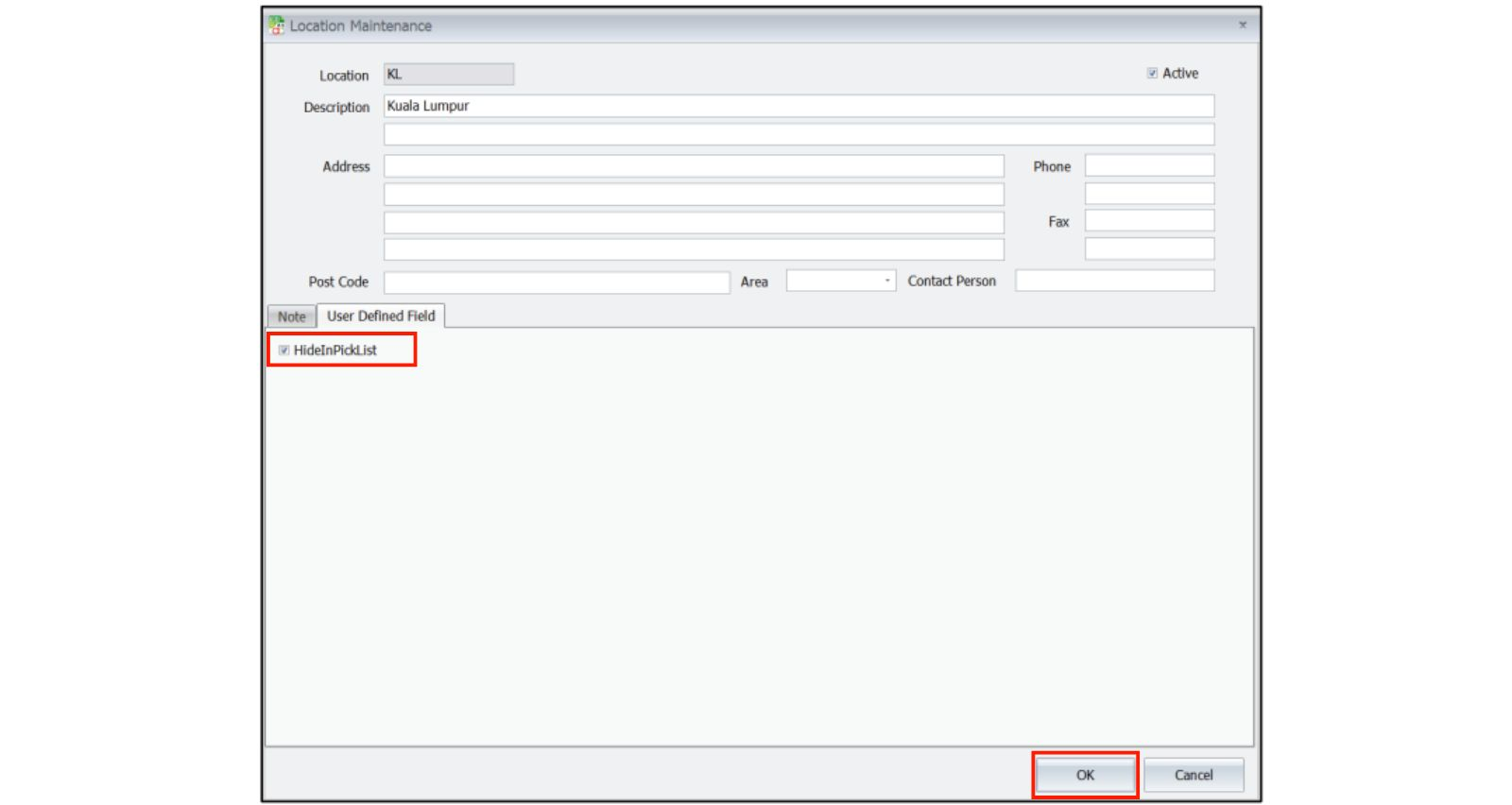1512x805 pixels.
Task: Click the first Phone input field
Action: tap(1148, 166)
